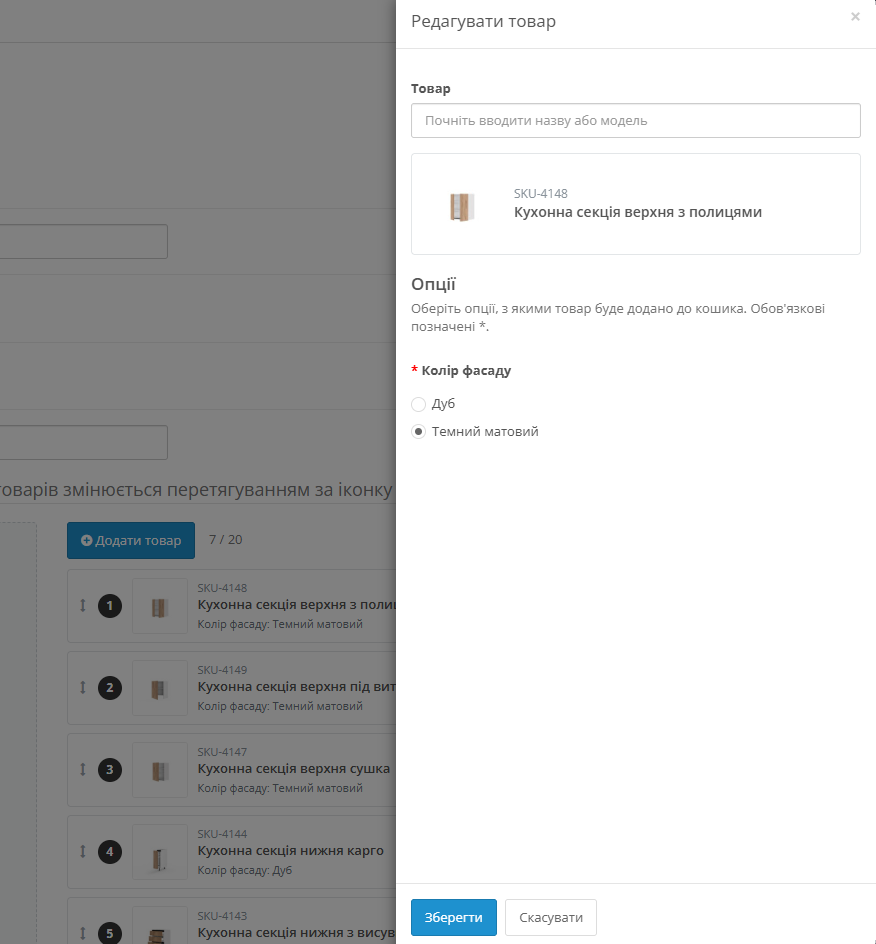This screenshot has height=944, width=876.
Task: Click the drag handle icon of item 5
Action: click(x=83, y=933)
